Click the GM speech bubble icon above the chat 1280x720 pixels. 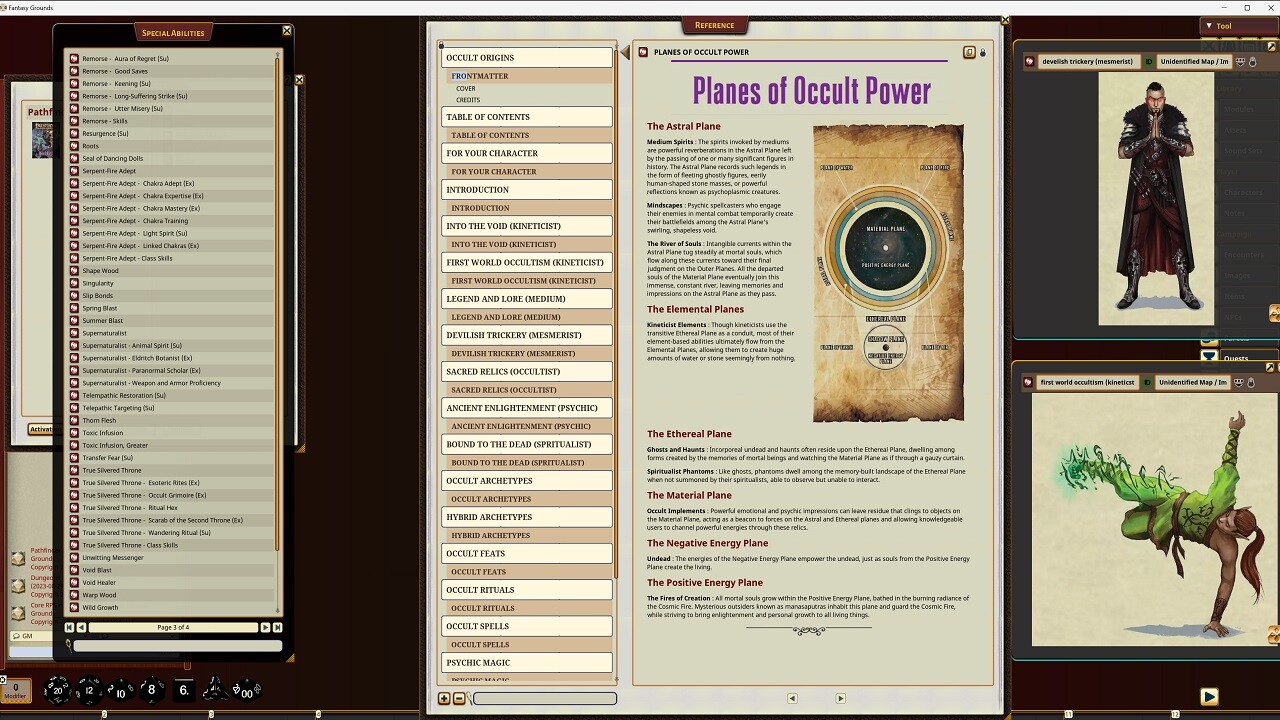pos(17,636)
